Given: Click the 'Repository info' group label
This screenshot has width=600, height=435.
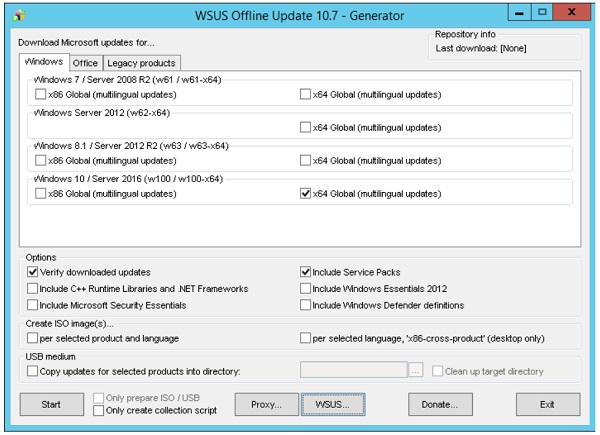Looking at the screenshot, I should [x=465, y=34].
